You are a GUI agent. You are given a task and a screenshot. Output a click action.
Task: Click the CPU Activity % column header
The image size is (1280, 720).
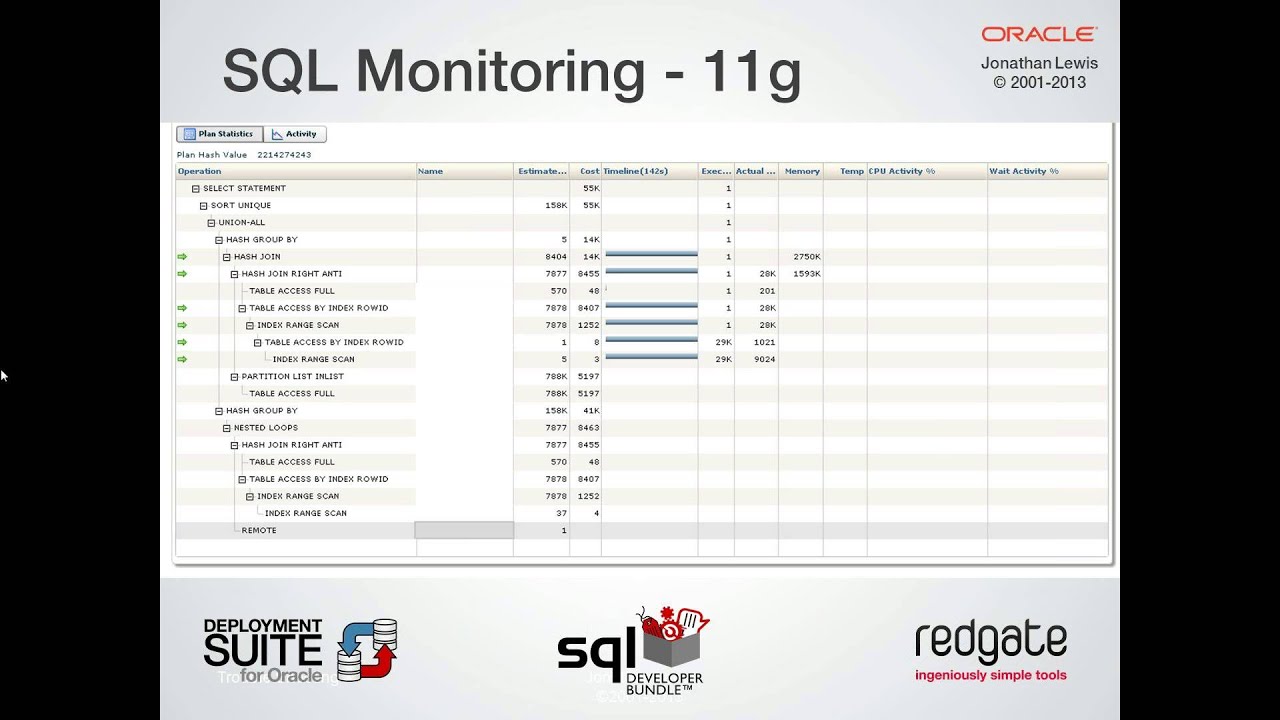[x=927, y=171]
